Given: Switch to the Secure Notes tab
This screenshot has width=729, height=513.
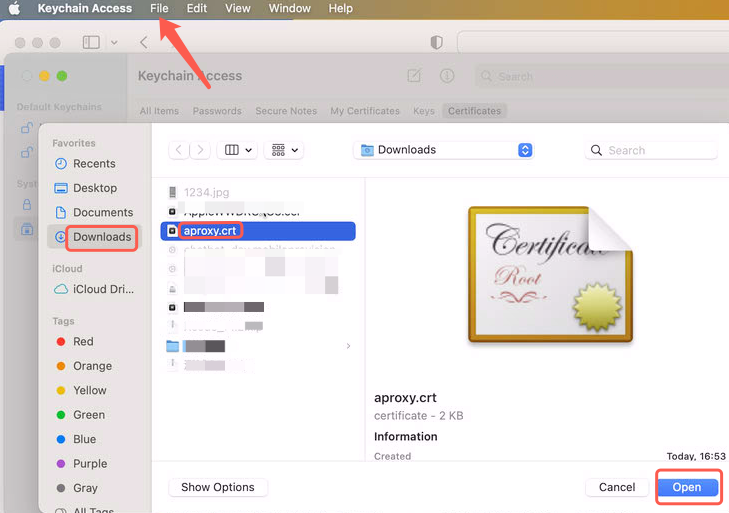Looking at the screenshot, I should pyautogui.click(x=286, y=111).
